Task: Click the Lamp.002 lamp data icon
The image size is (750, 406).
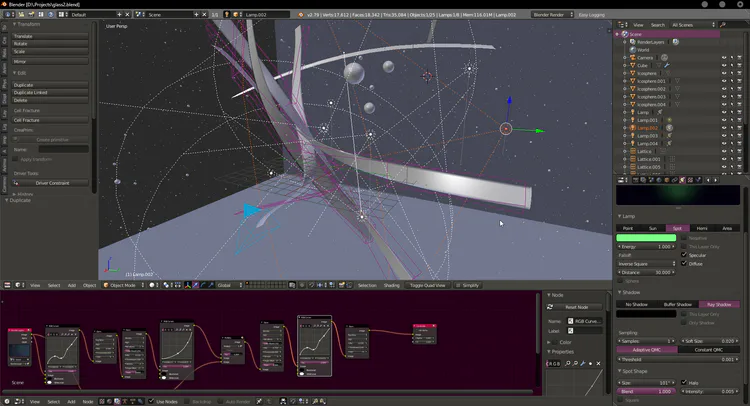Action: tap(669, 128)
